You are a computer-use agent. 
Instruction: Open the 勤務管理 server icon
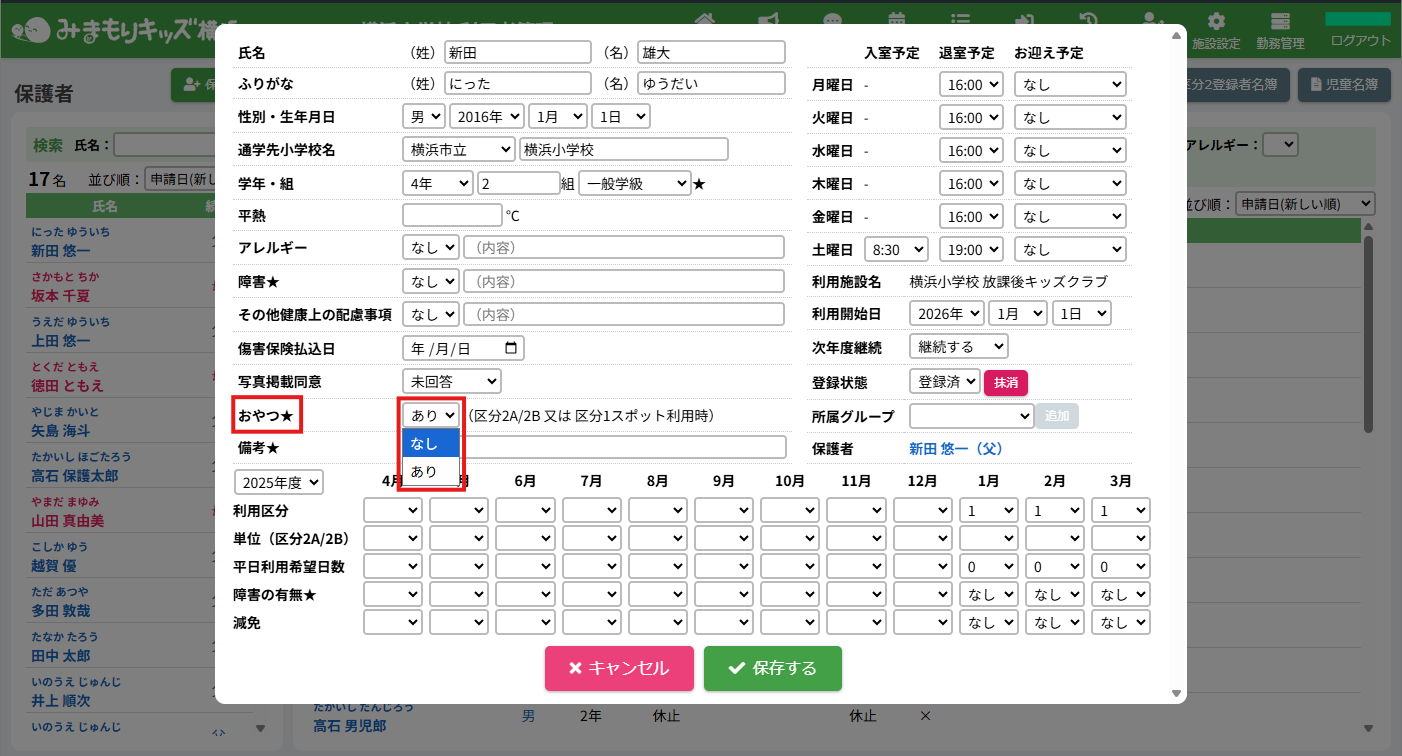click(x=1280, y=22)
